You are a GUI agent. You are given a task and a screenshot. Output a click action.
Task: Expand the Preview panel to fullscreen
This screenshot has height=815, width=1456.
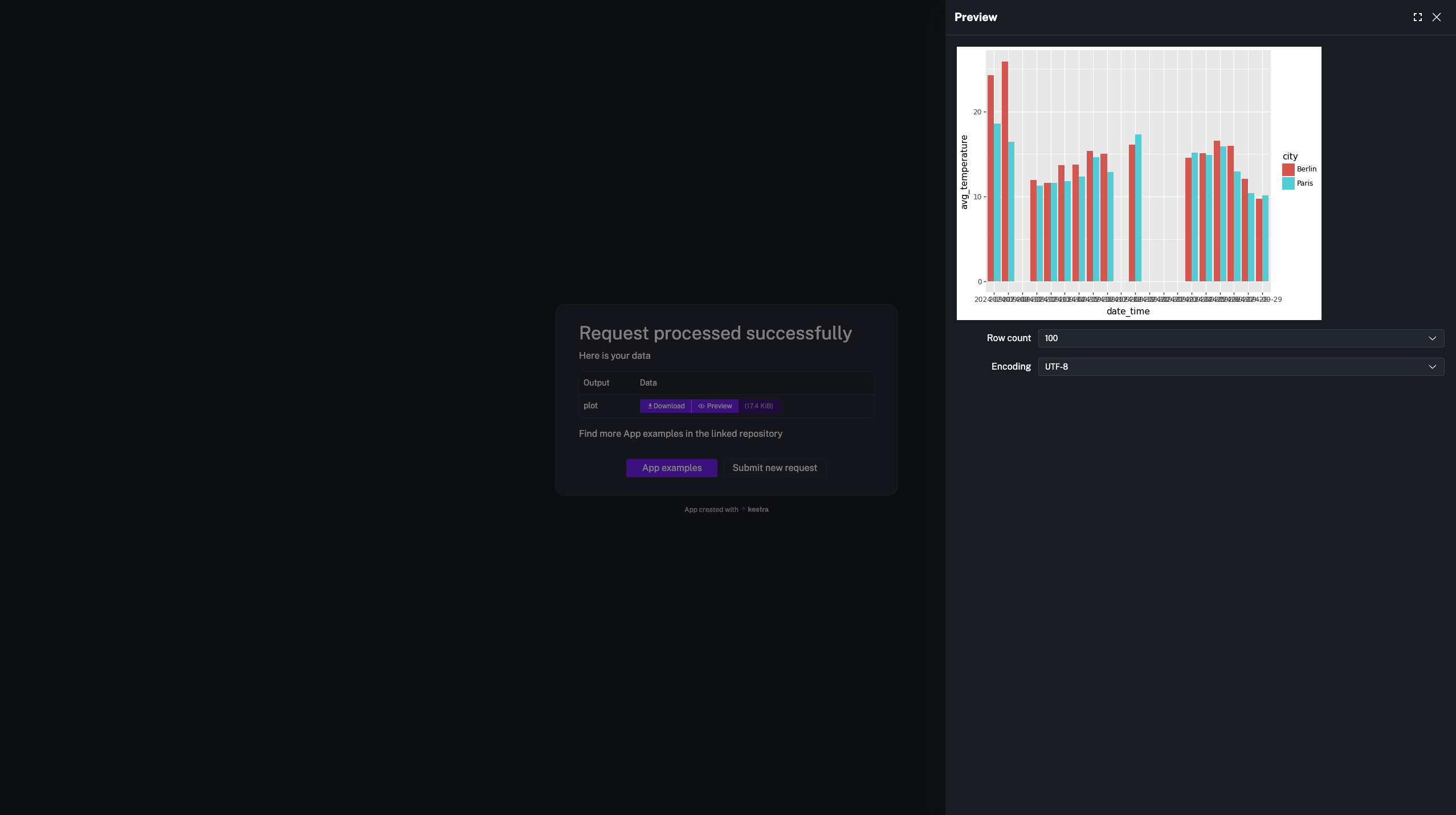(1418, 17)
